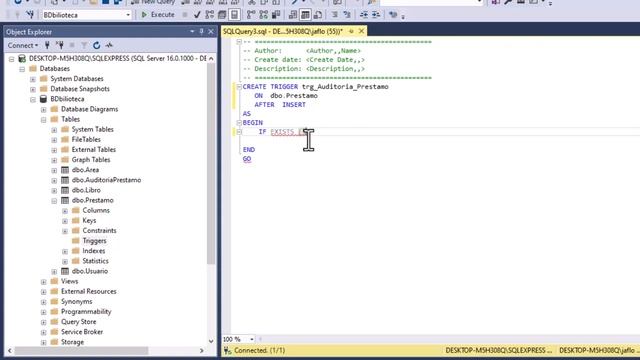Collapse the BDbilioteca database node
The width and height of the screenshot is (640, 360).
(x=33, y=100)
